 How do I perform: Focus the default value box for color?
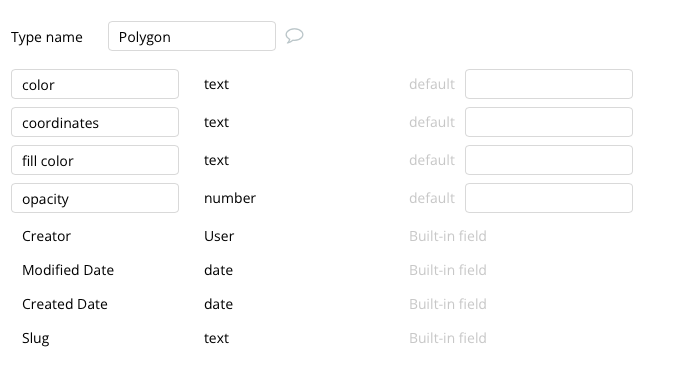point(549,84)
